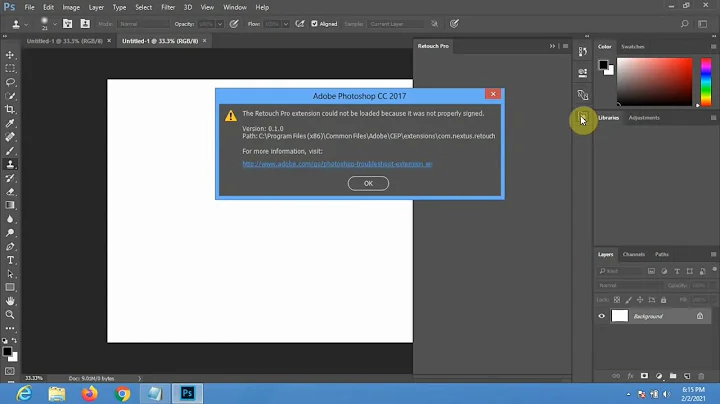Viewport: 720px width, 404px height.
Task: Open the Opacity dropdown arrow
Action: 219,24
